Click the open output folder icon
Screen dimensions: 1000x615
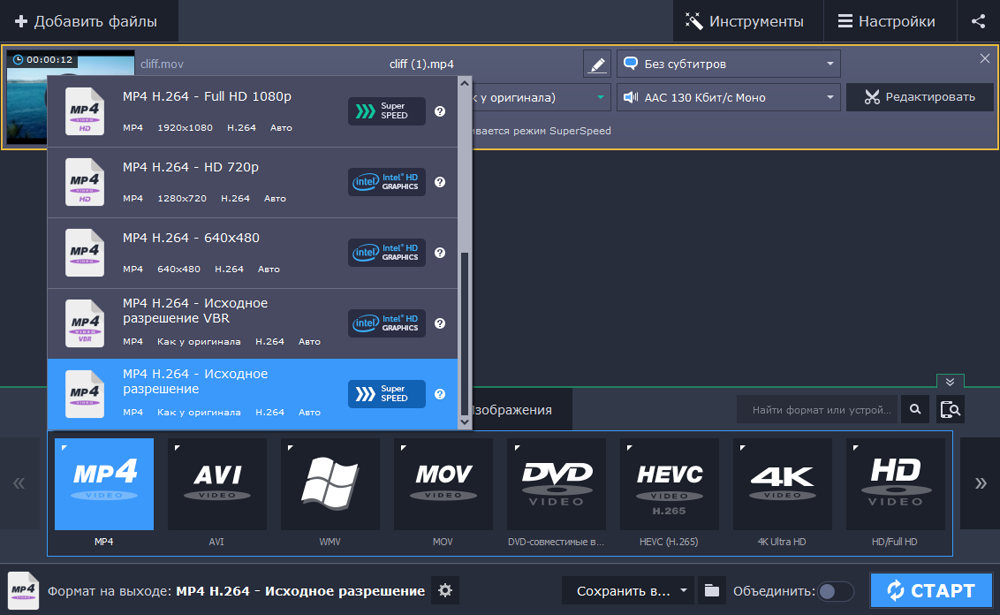711,590
